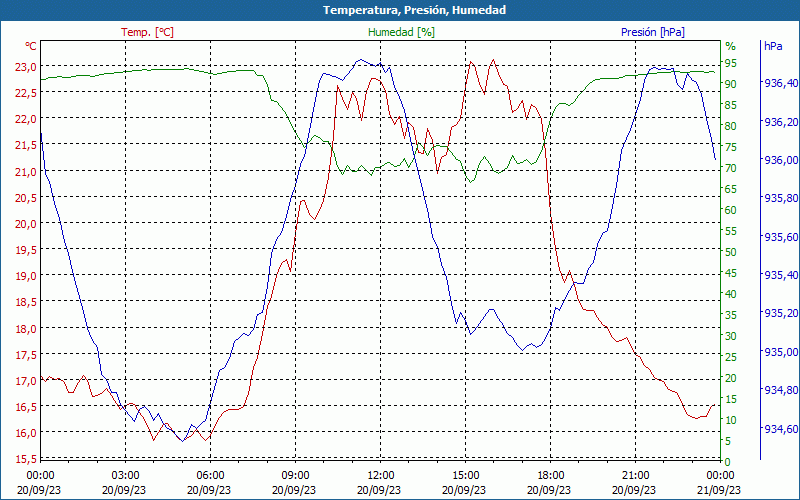The height and width of the screenshot is (500, 800).
Task: Pick humidity axis value 65
Action: pyautogui.click(x=731, y=189)
